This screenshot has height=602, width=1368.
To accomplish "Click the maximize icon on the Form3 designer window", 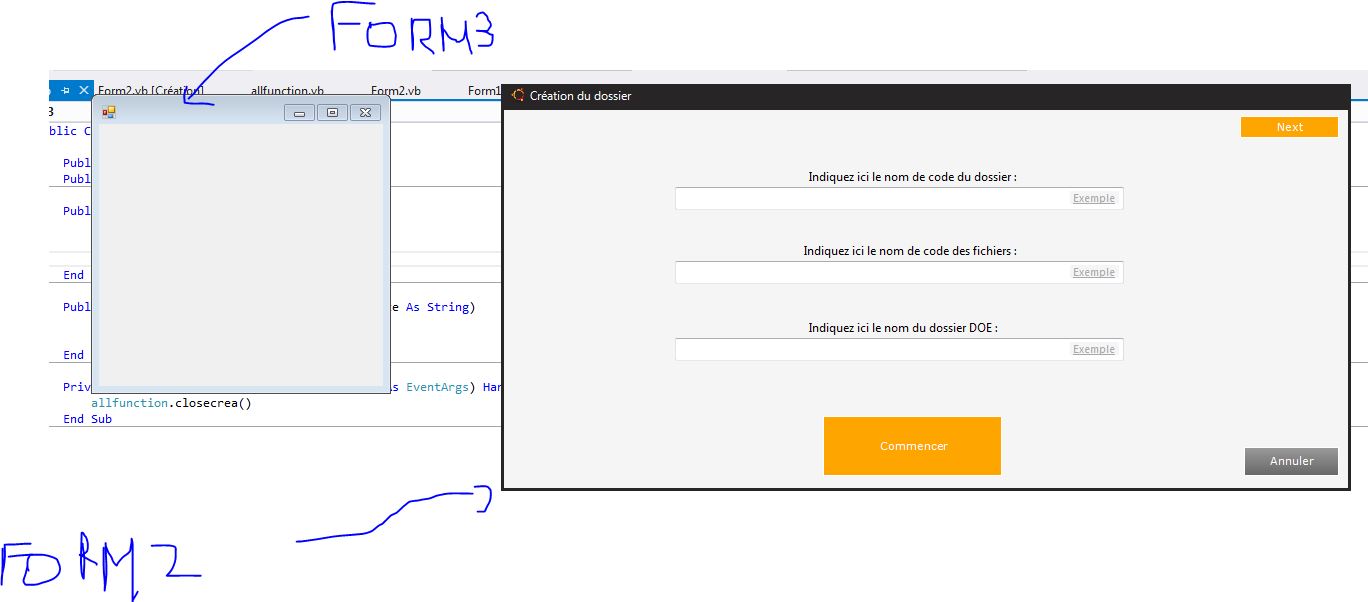I will point(332,112).
